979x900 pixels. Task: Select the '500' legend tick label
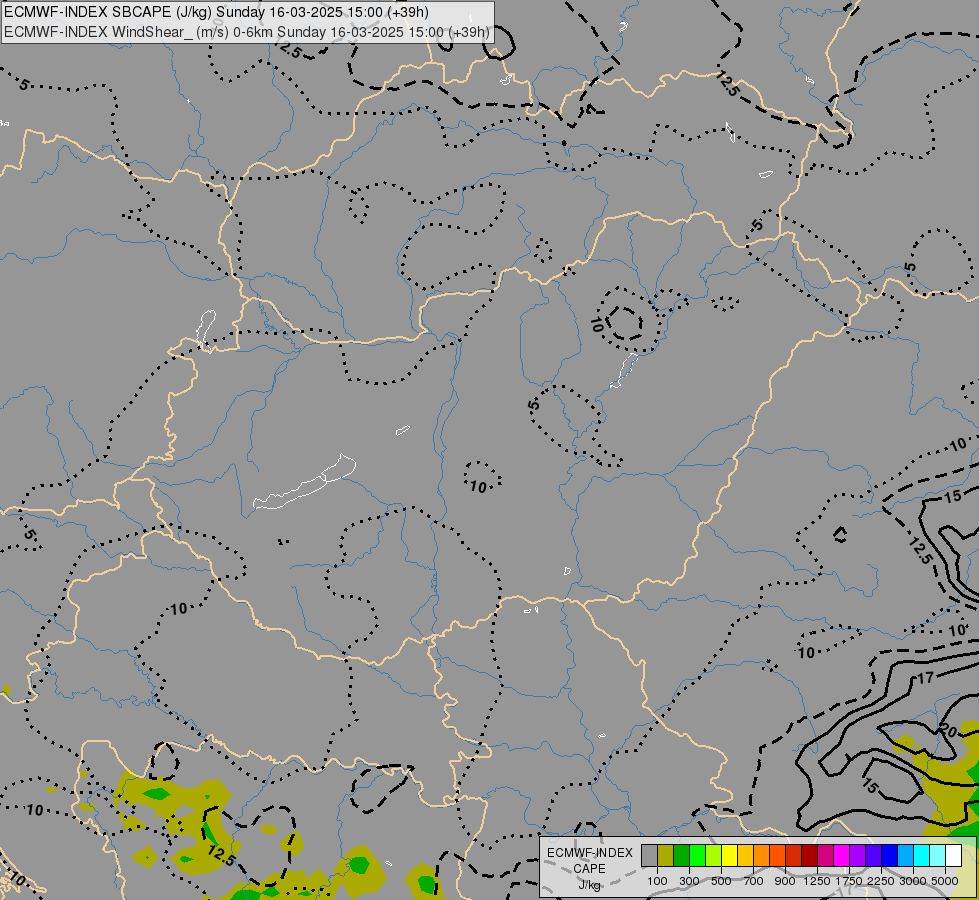[x=721, y=881]
